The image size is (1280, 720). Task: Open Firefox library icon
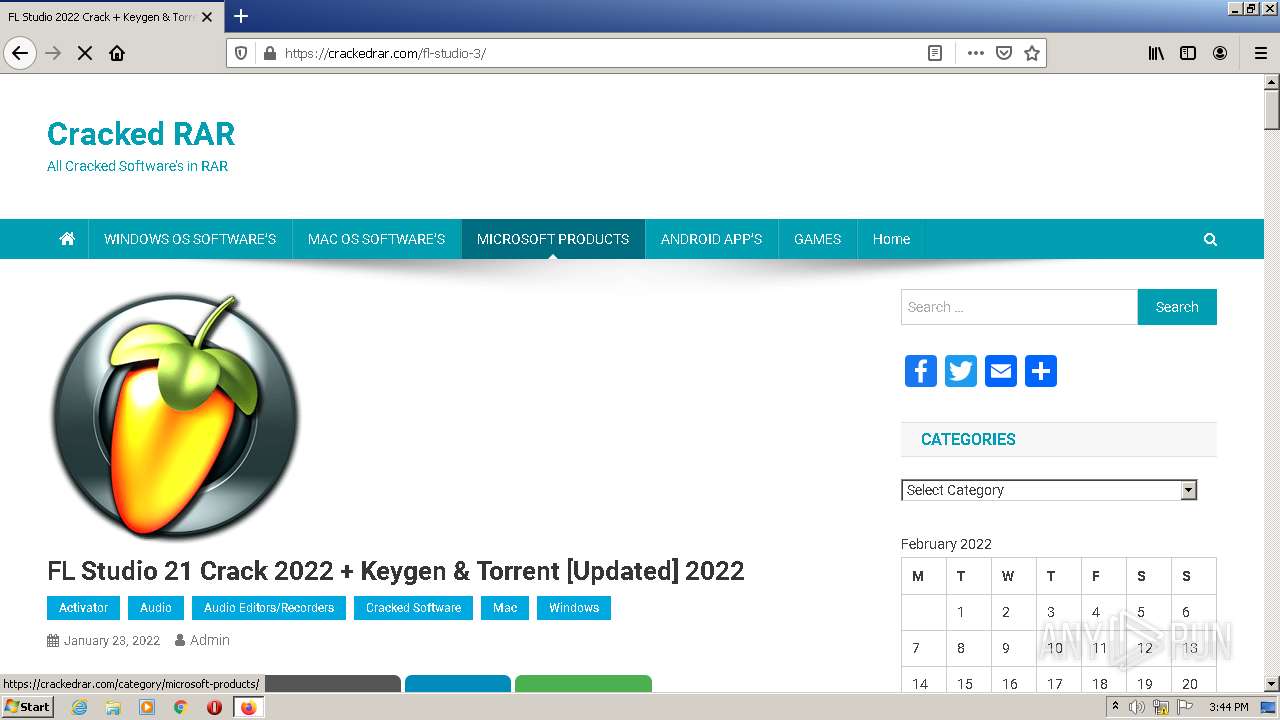1156,53
